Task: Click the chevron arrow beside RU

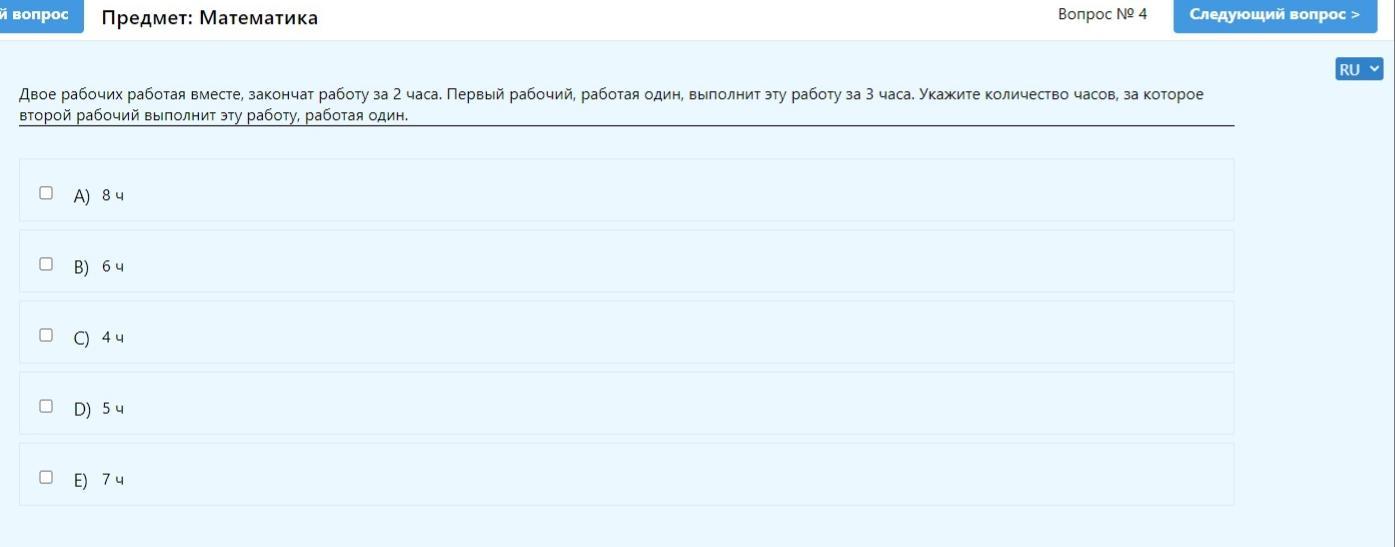Action: [1374, 69]
